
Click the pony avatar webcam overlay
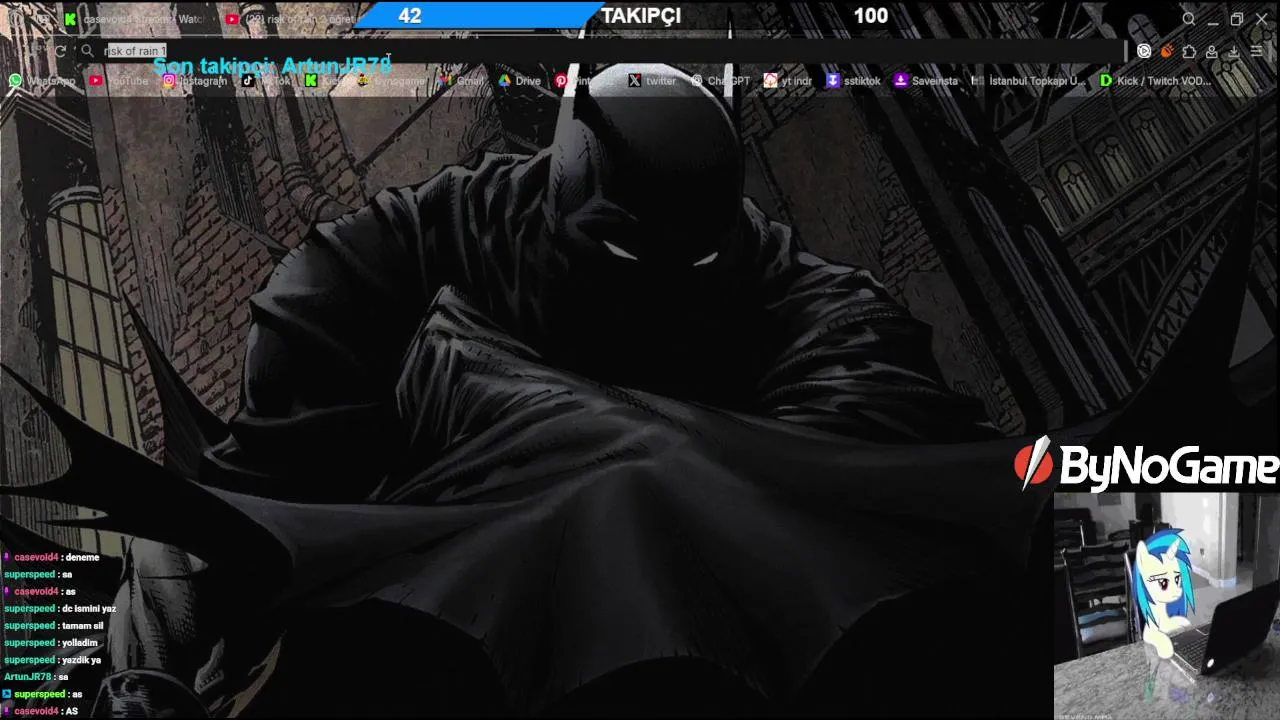1166,605
